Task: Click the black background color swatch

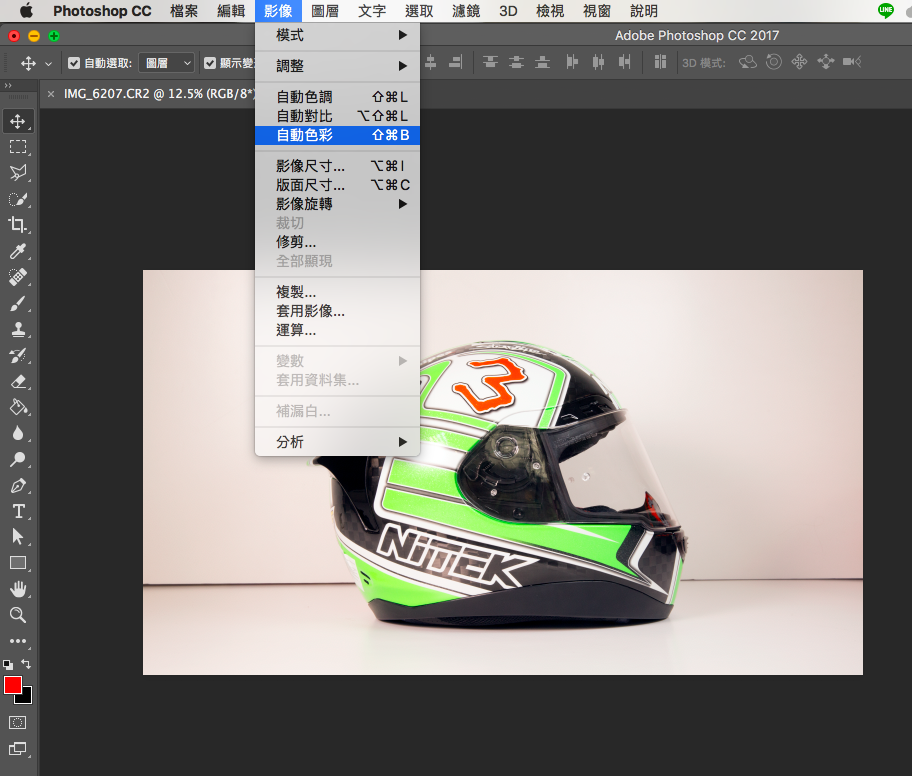Action: click(27, 697)
